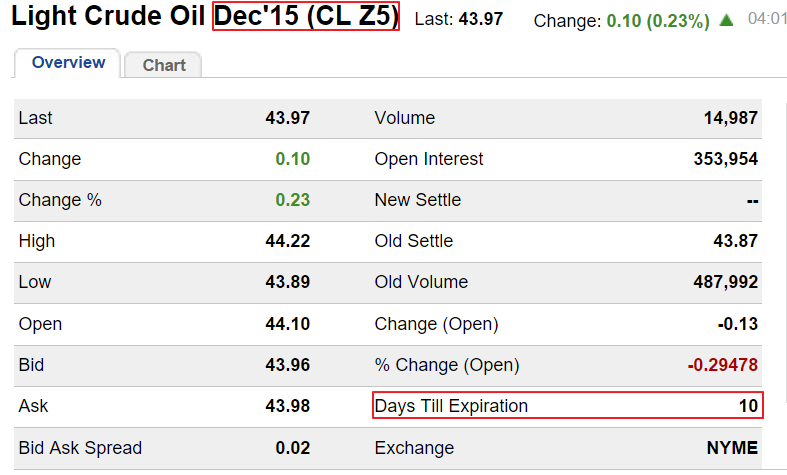This screenshot has width=787, height=475.
Task: Click the header Last: 43.97 text
Action: (x=458, y=20)
